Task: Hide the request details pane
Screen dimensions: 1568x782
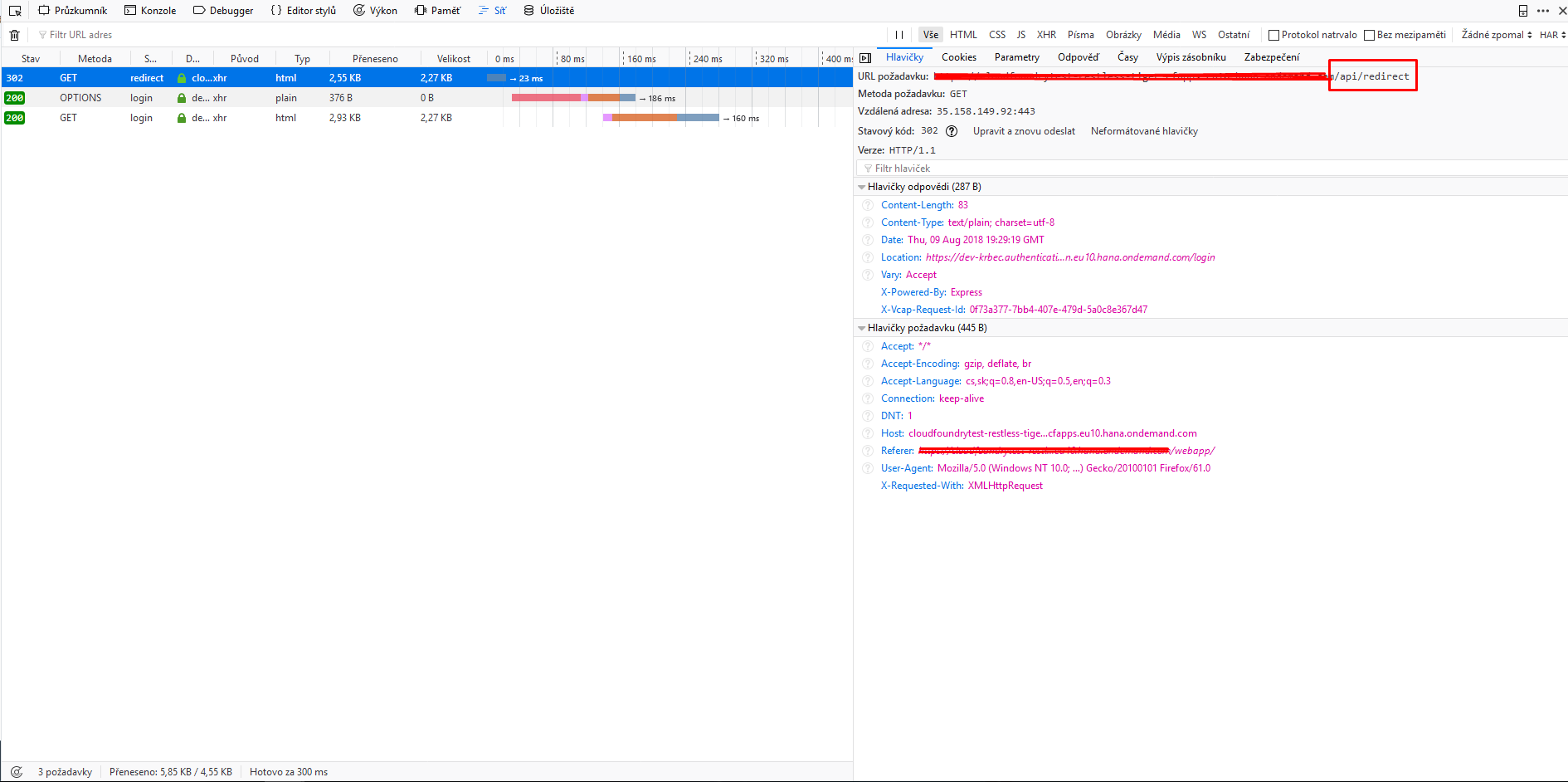Action: point(865,58)
